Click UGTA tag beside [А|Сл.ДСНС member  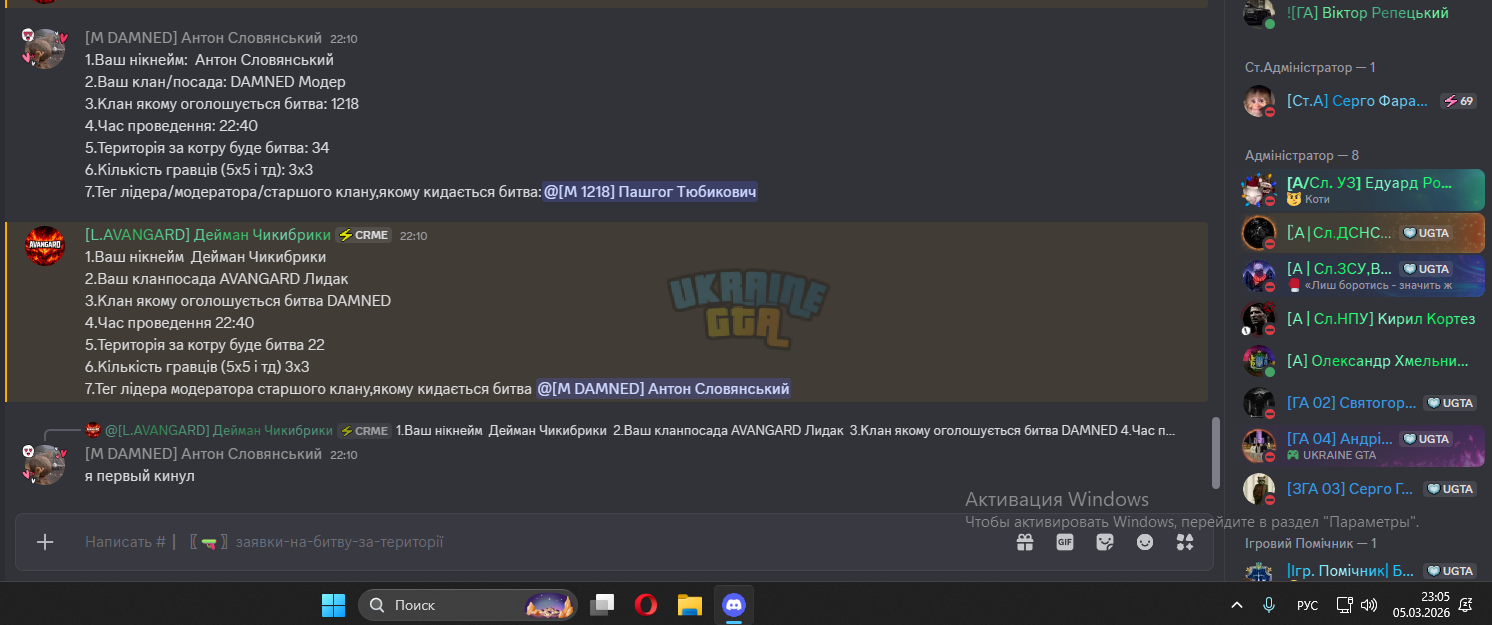[1426, 233]
